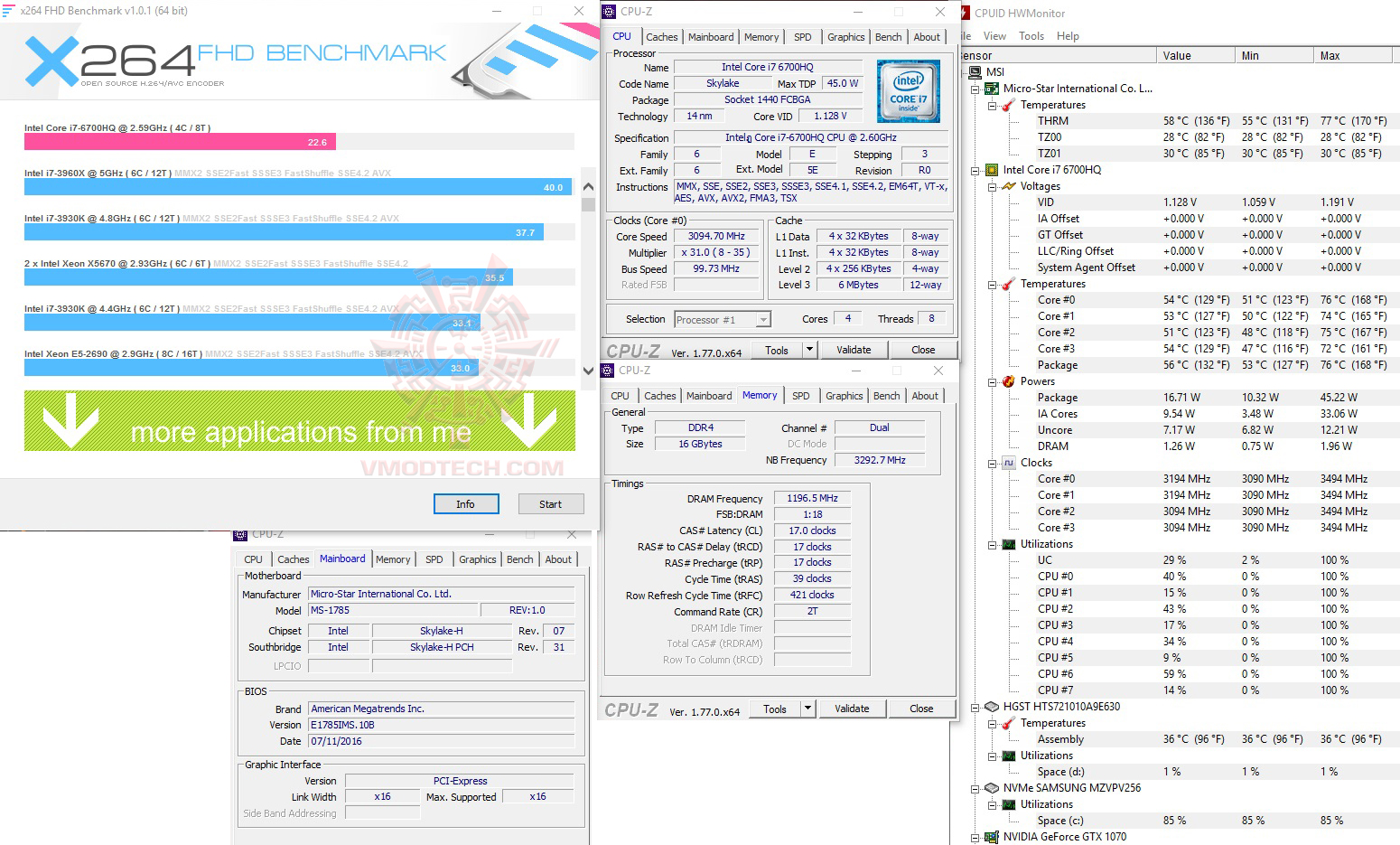Click Validate in CPU-Z
The height and width of the screenshot is (845, 1400).
tap(854, 349)
